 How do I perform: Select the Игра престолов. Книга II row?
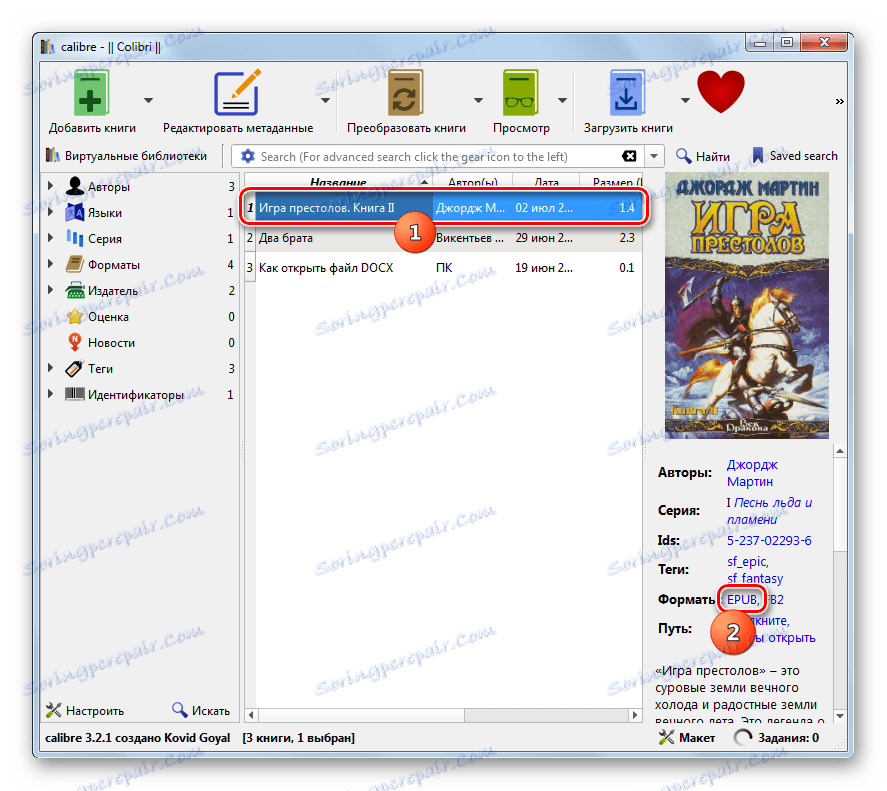tap(444, 208)
